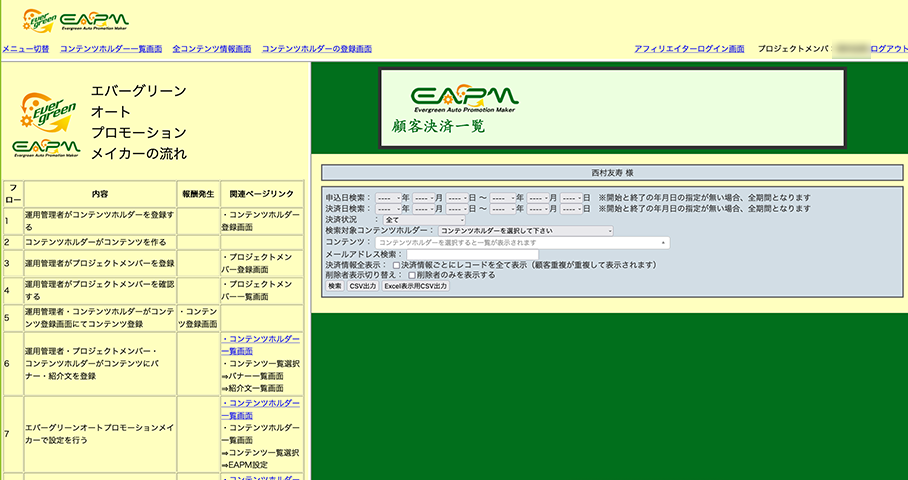The height and width of the screenshot is (480, 908).
Task: Click the CSV出力 button
Action: click(x=362, y=286)
